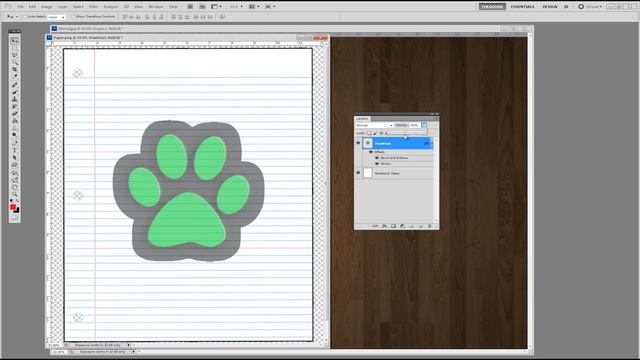
Task: Open the blend mode Normal dropdown
Action: 374,125
